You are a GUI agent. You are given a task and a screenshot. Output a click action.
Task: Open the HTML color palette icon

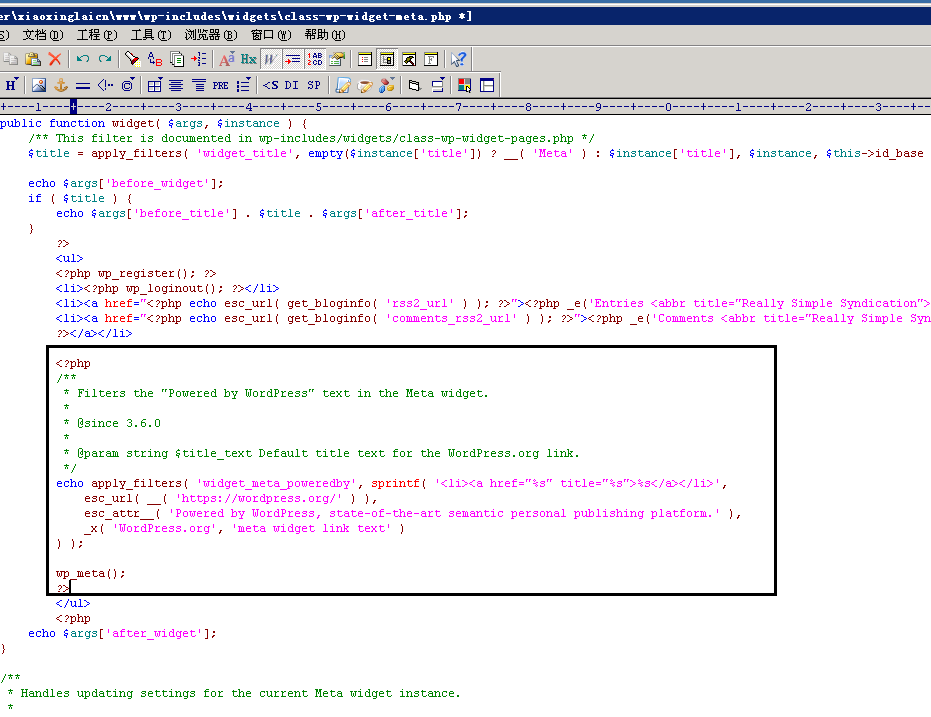click(x=464, y=85)
